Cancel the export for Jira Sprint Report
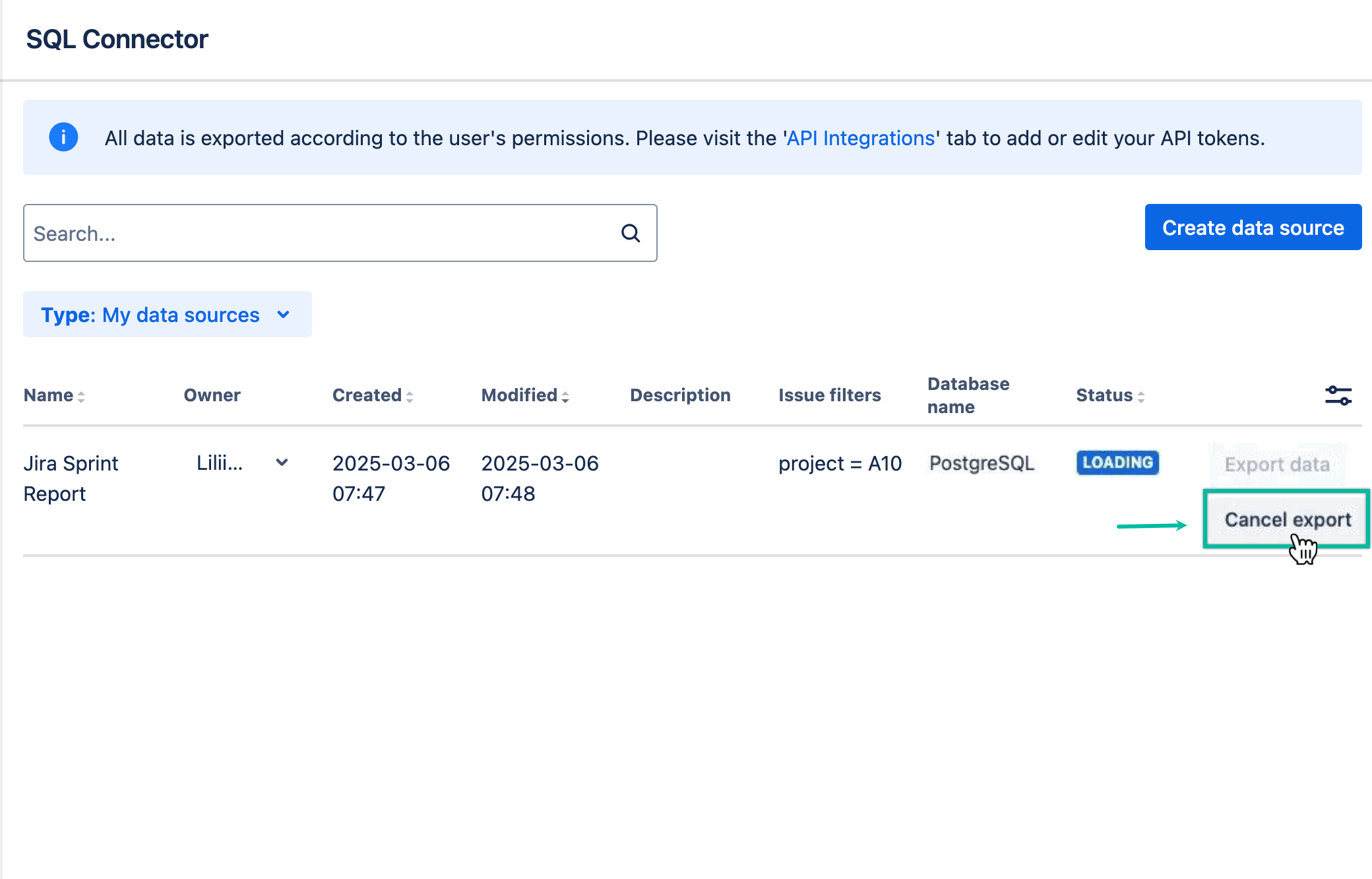This screenshot has height=879, width=1372. [1287, 519]
